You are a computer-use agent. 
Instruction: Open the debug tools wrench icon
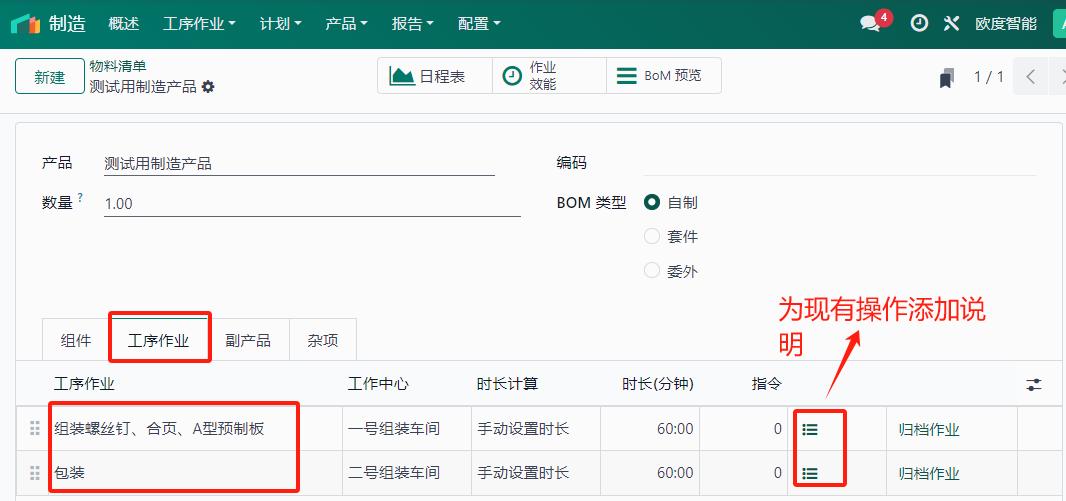point(951,24)
